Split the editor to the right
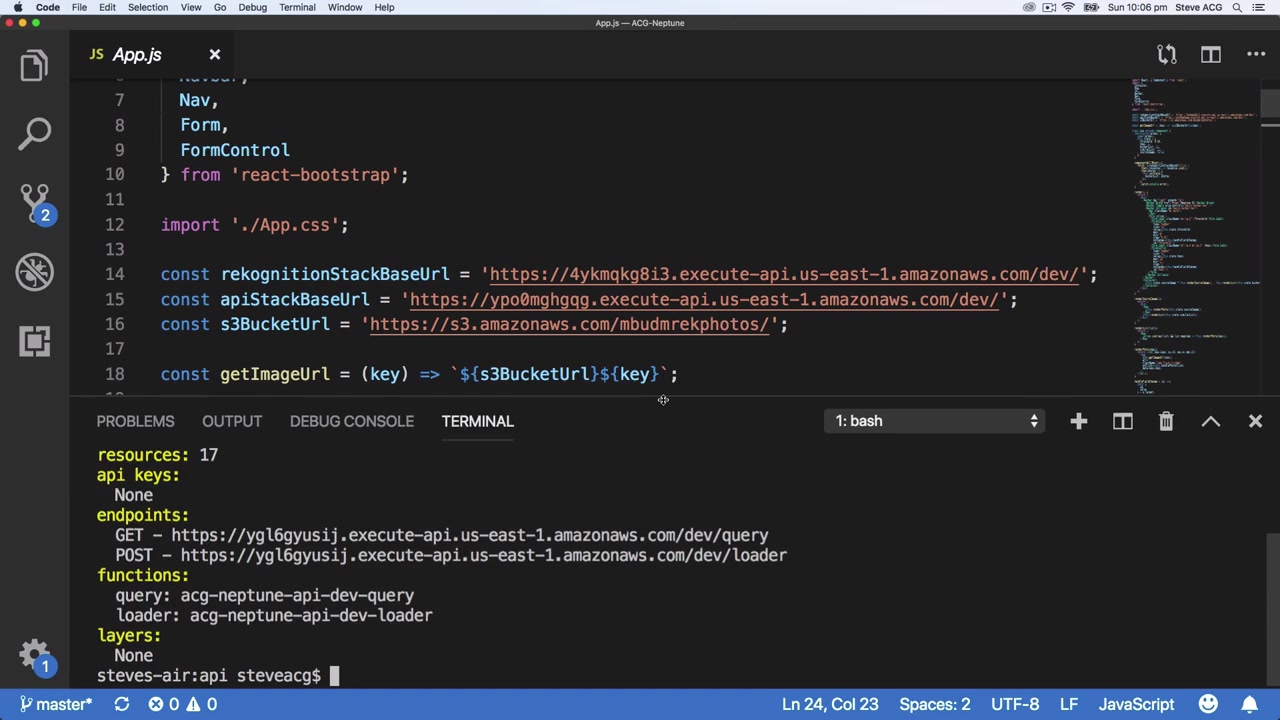 pos(1210,55)
